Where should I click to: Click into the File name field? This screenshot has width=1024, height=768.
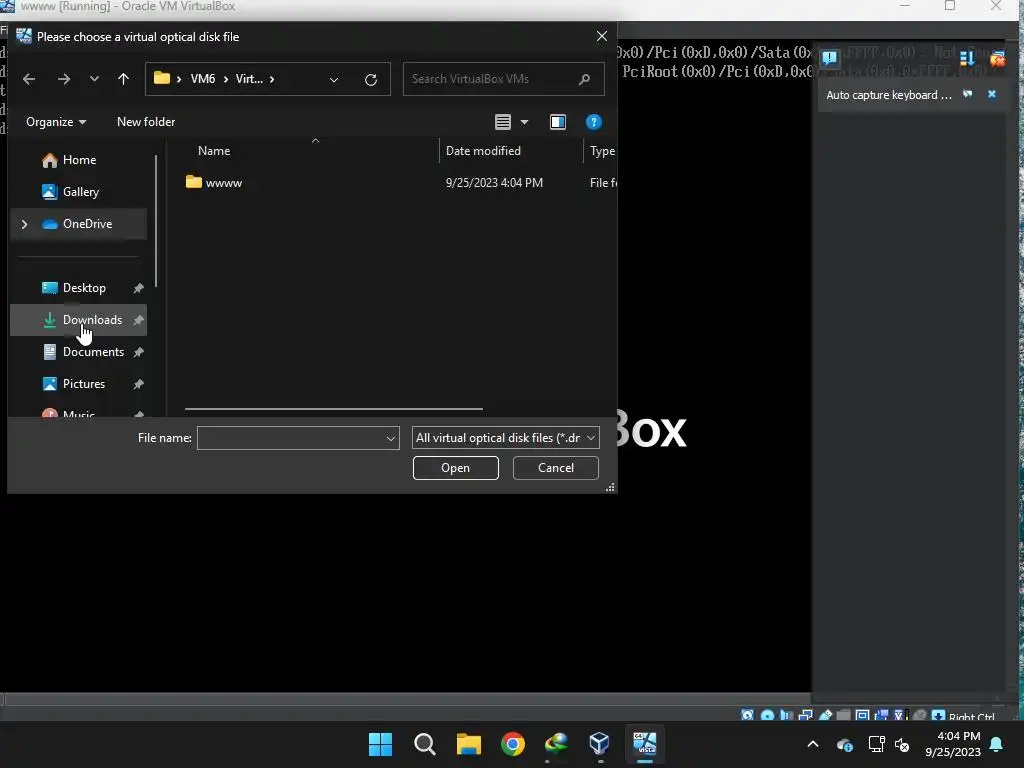point(291,438)
